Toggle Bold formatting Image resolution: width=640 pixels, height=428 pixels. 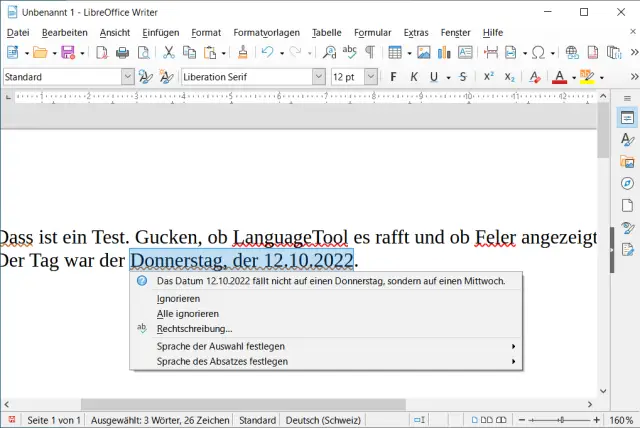(394, 77)
